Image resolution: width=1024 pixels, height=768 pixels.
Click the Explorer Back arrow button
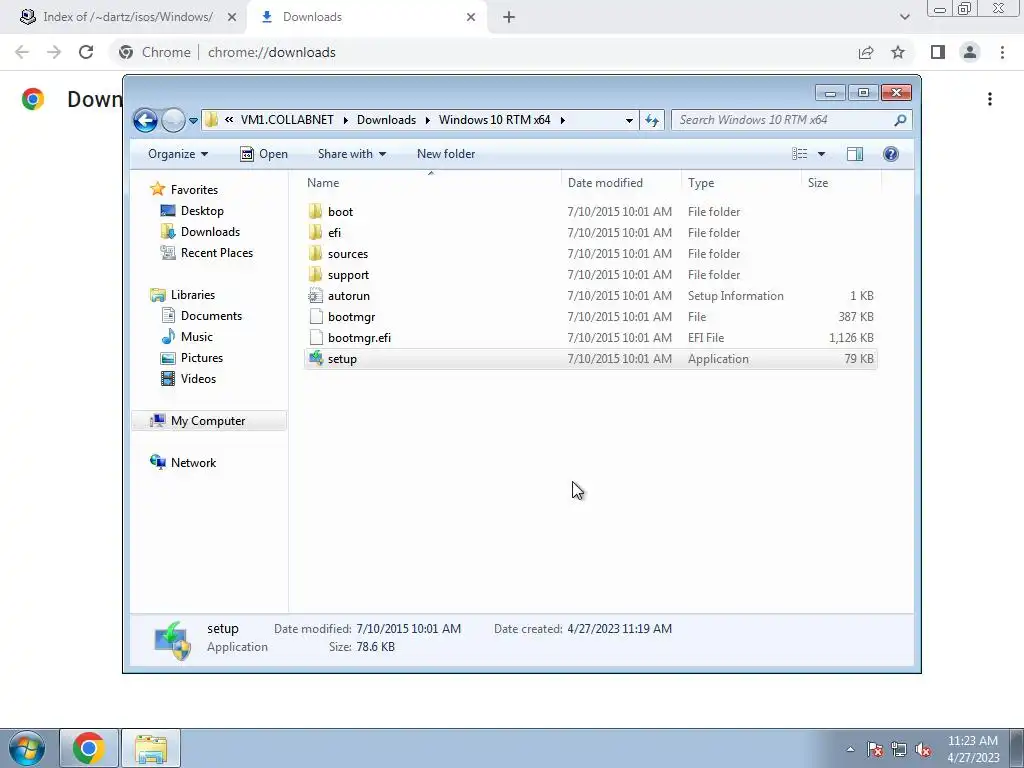[x=145, y=120]
